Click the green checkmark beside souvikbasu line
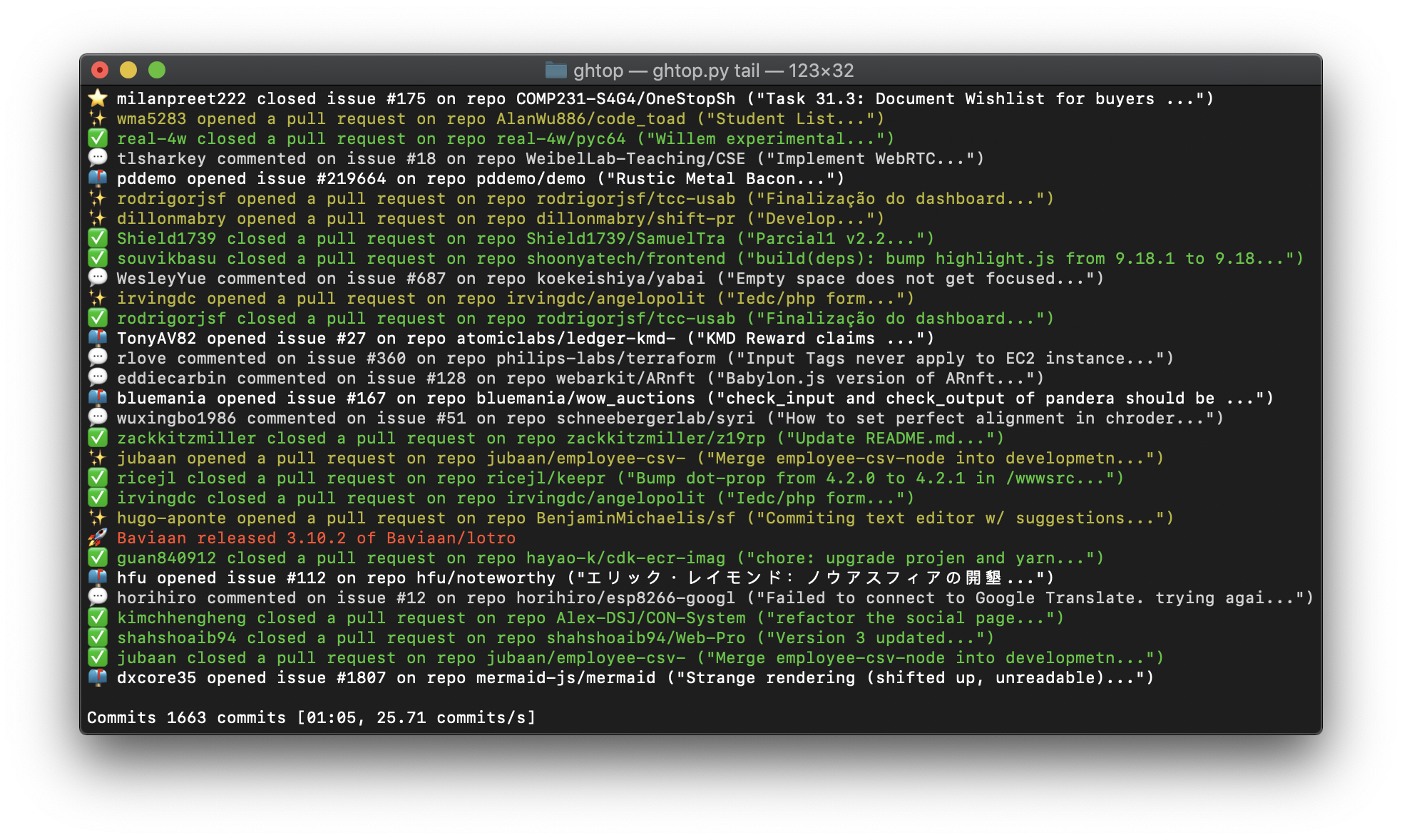This screenshot has height=840, width=1402. (98, 258)
